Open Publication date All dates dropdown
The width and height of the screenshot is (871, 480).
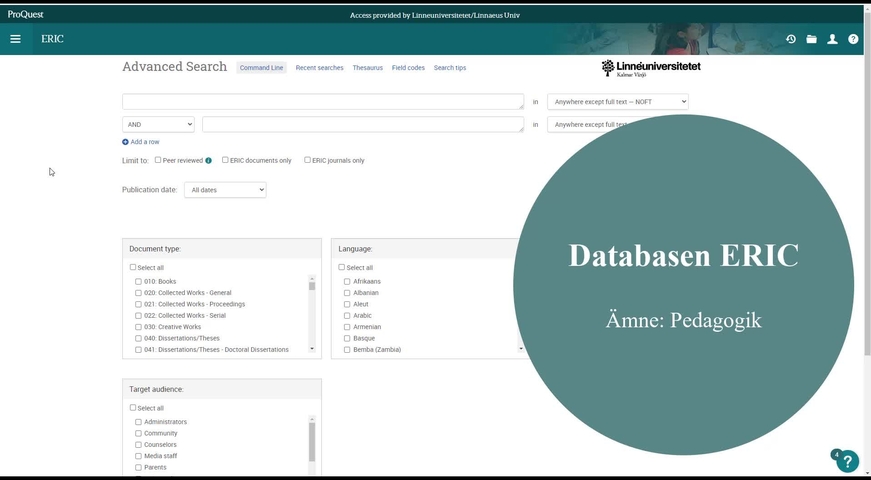coord(225,190)
